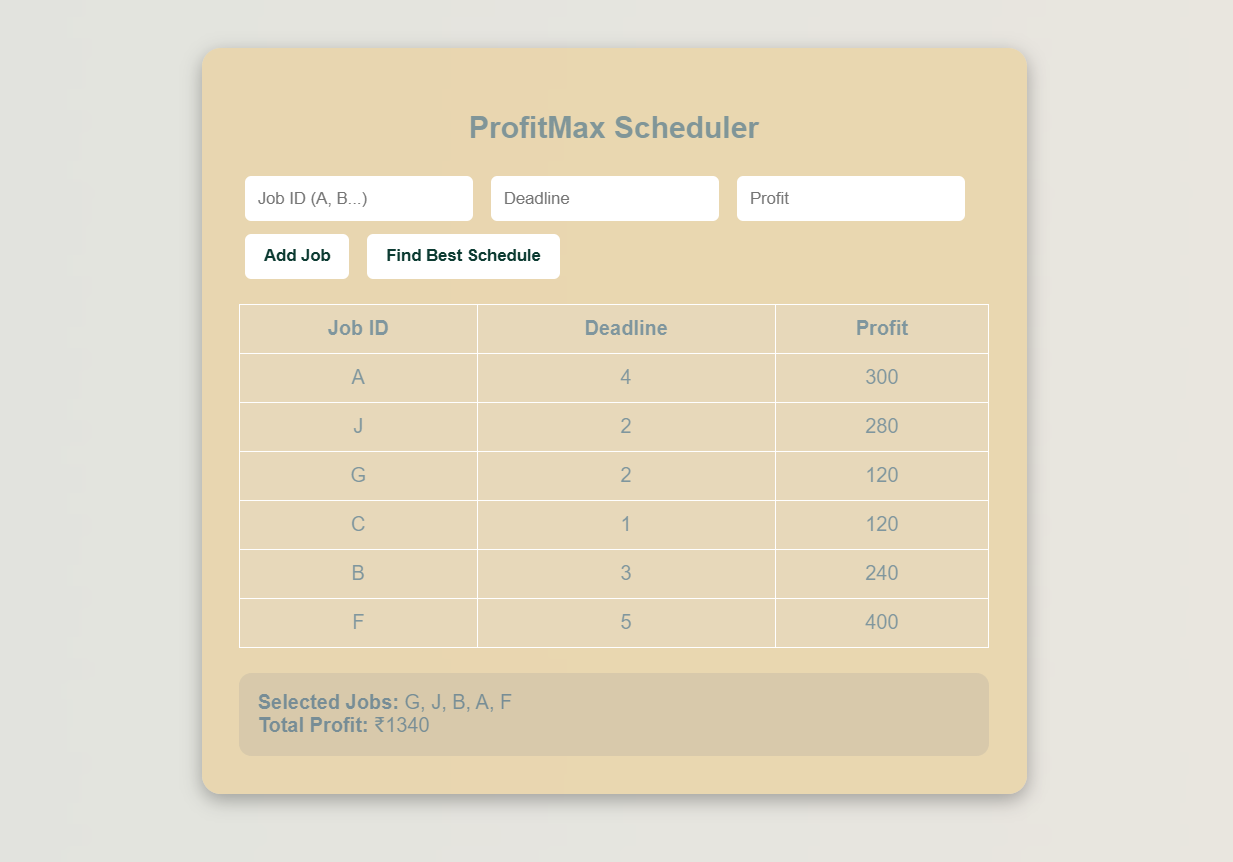Click the profit value 280
Viewport: 1233px width, 862px height.
[881, 426]
